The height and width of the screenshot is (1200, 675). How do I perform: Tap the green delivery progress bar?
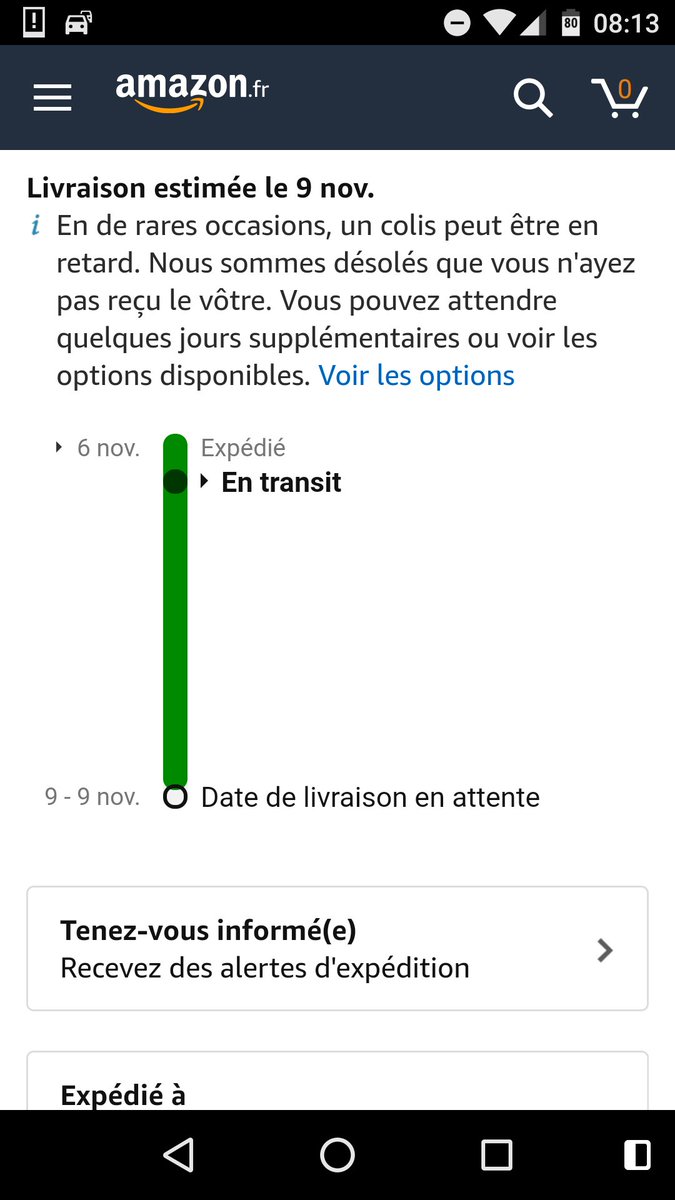175,610
